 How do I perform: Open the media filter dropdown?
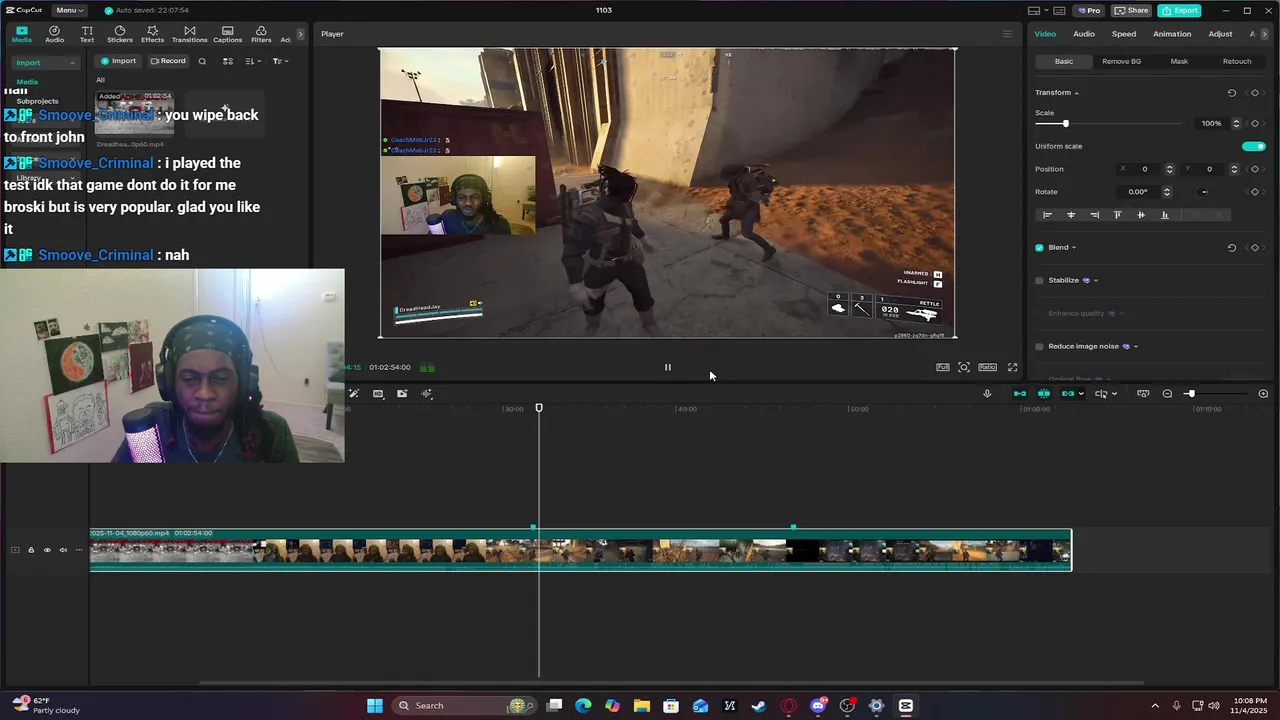coord(280,61)
